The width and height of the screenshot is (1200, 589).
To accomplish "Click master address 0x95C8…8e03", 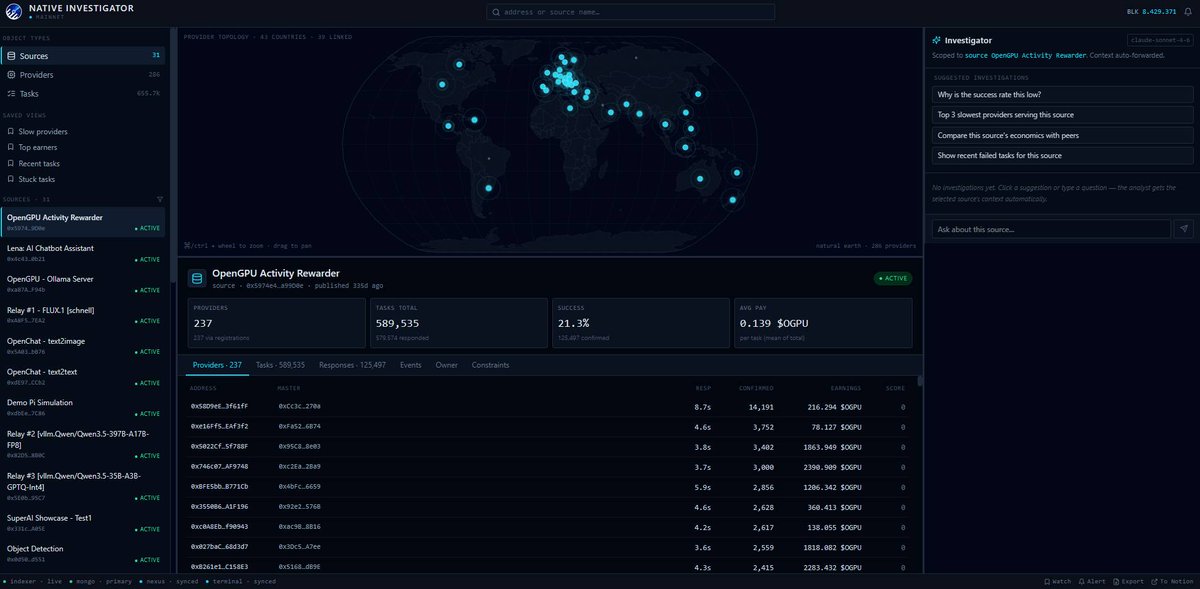I will [299, 446].
